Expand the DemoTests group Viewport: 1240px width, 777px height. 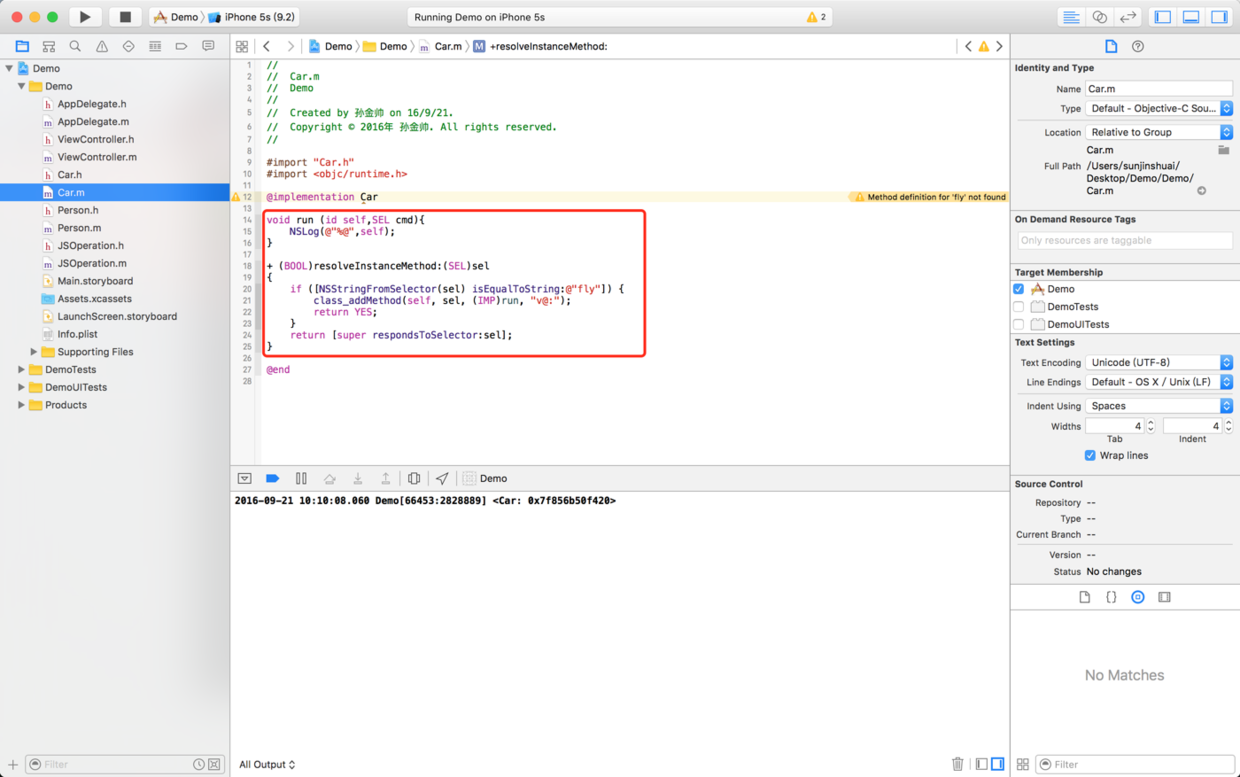21,370
